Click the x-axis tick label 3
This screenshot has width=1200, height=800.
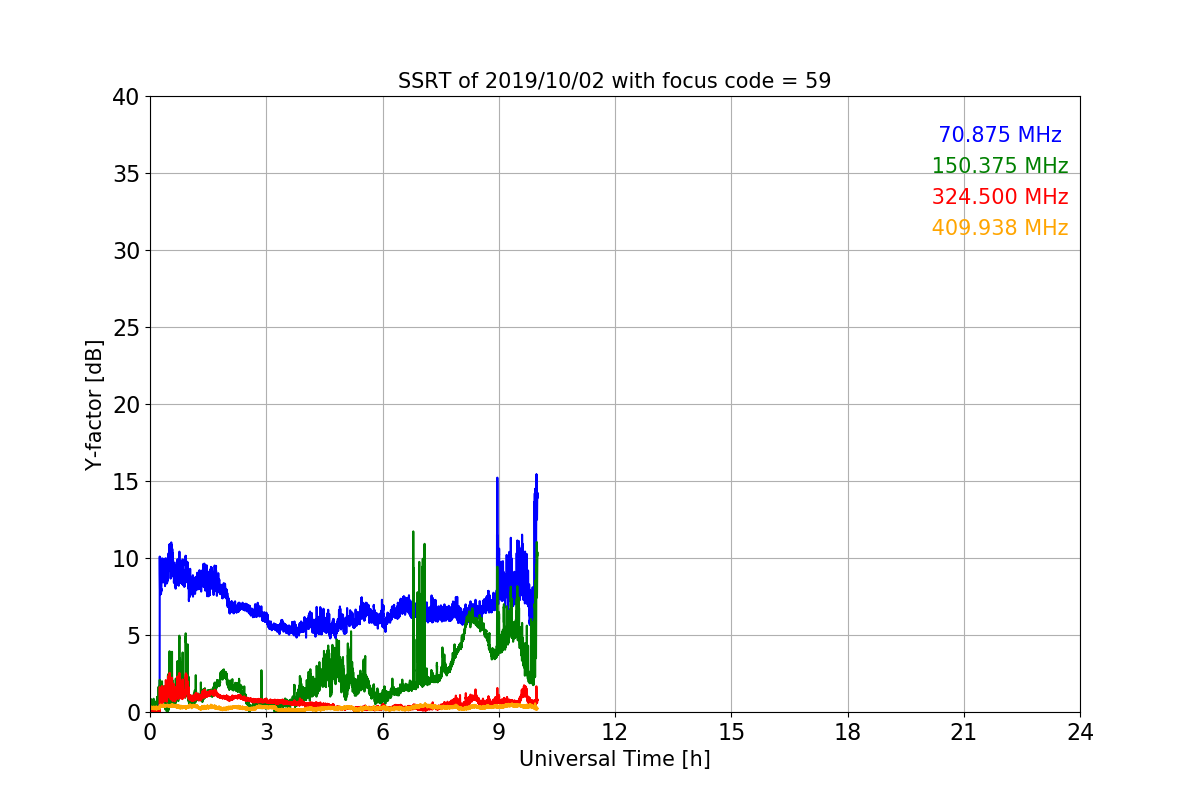click(266, 732)
